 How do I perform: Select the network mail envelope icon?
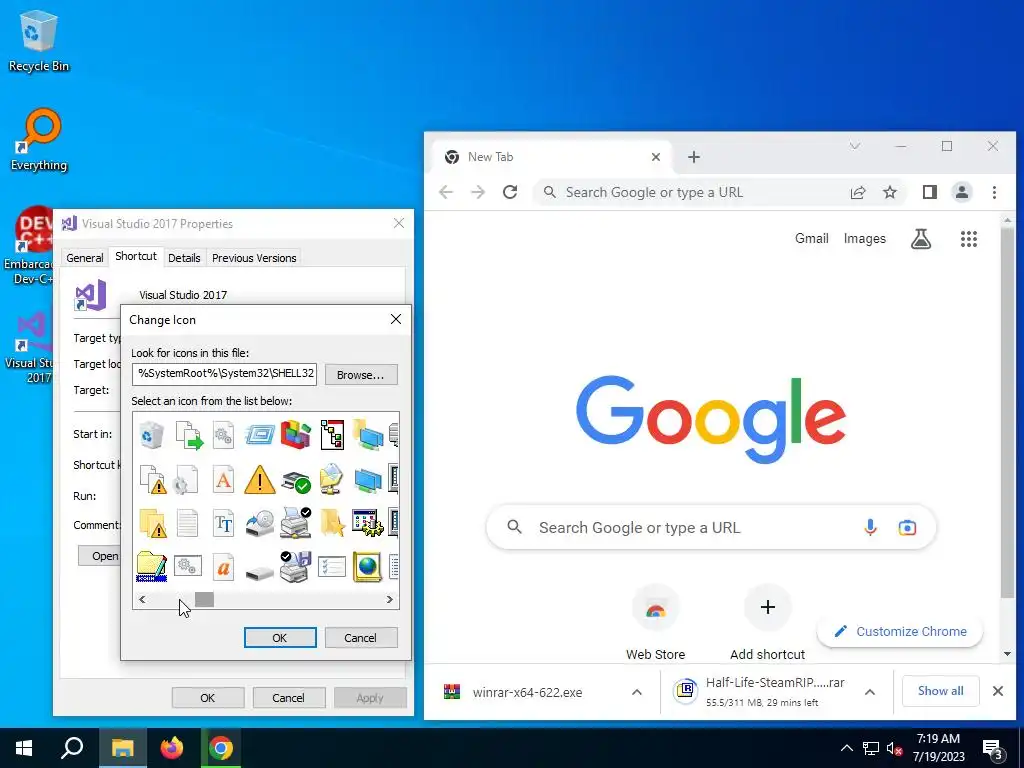(332, 479)
